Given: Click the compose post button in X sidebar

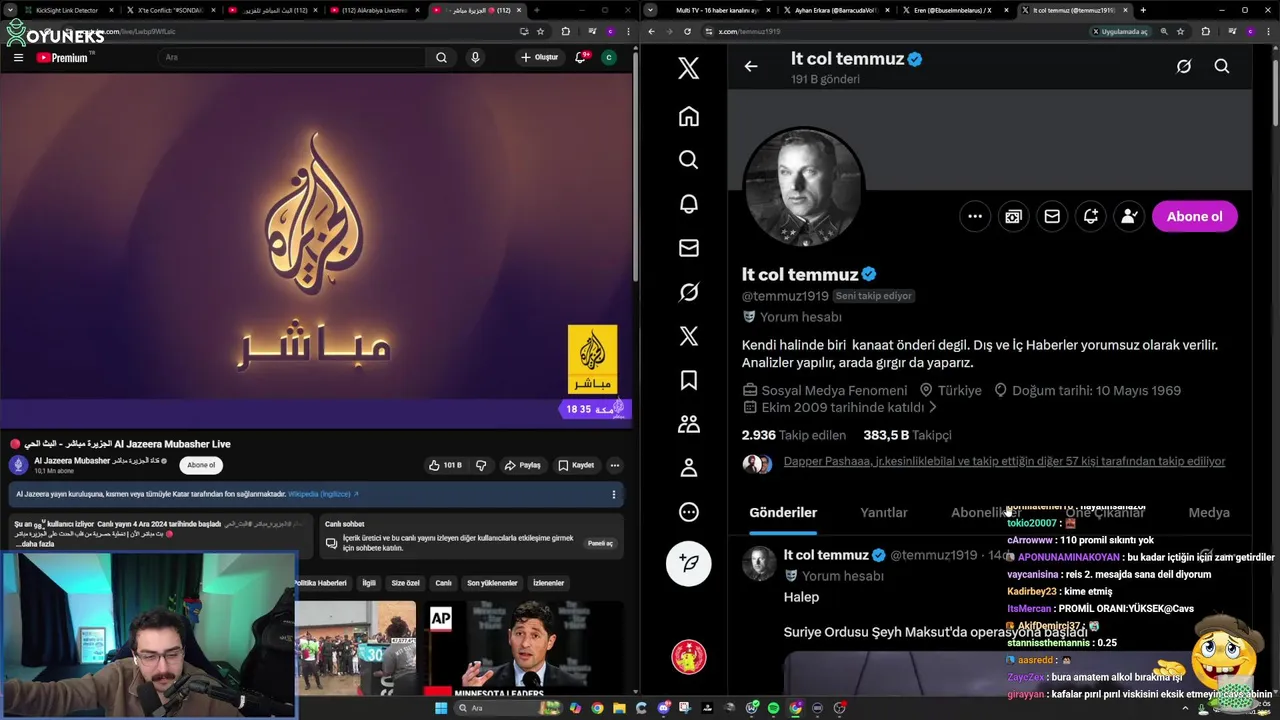Looking at the screenshot, I should 688,564.
